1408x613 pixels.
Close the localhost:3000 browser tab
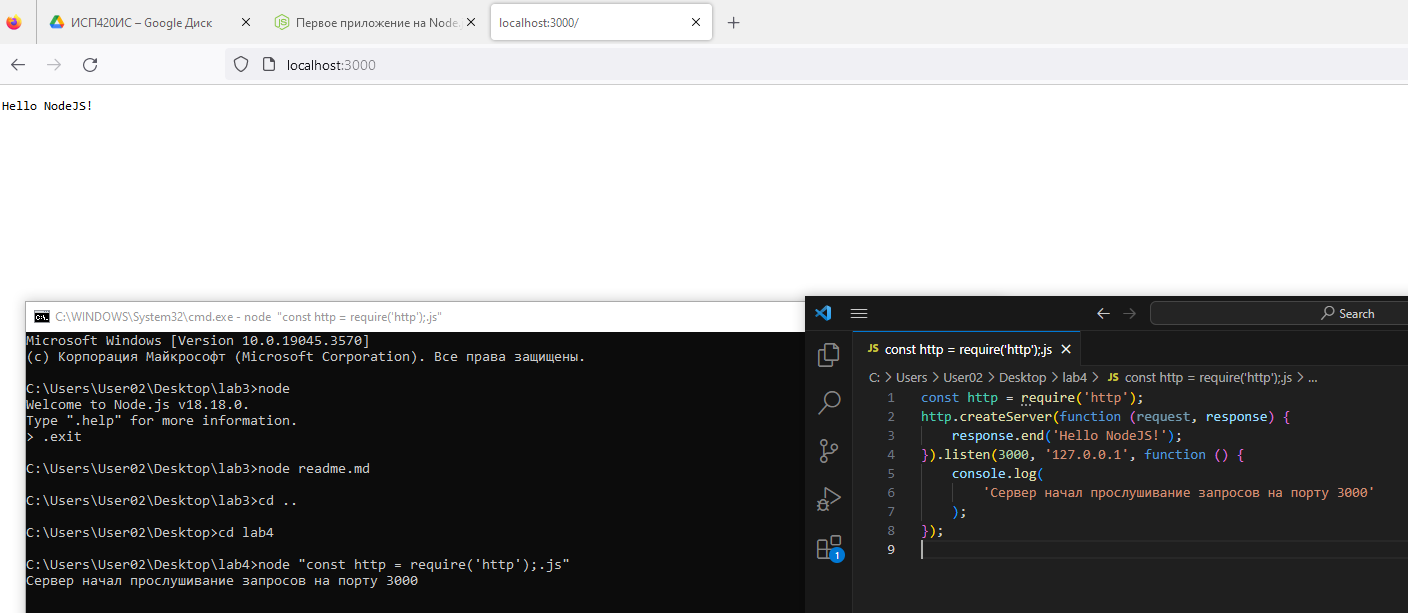(x=697, y=23)
